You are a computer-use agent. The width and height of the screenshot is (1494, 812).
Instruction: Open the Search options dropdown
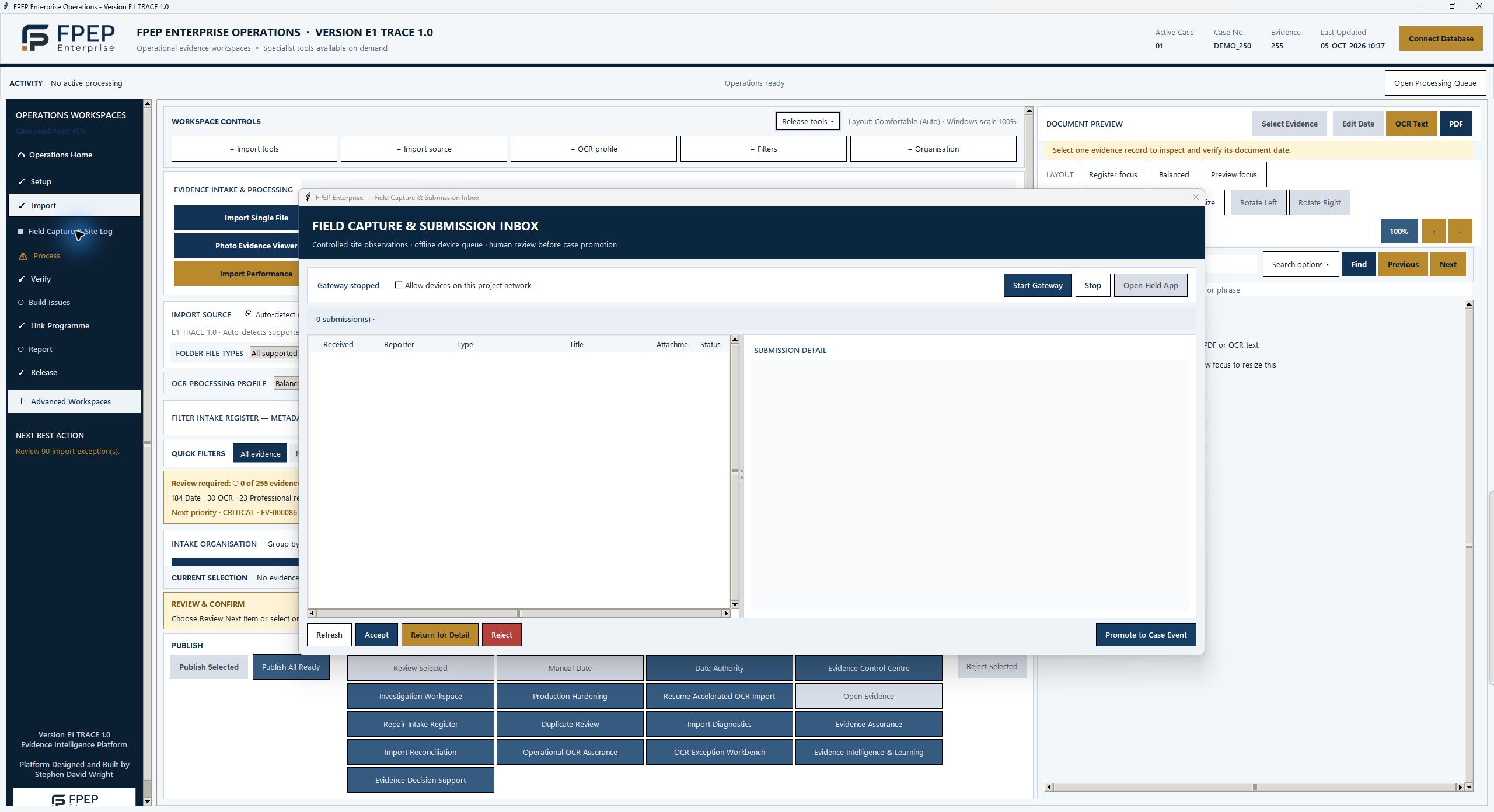click(1300, 264)
